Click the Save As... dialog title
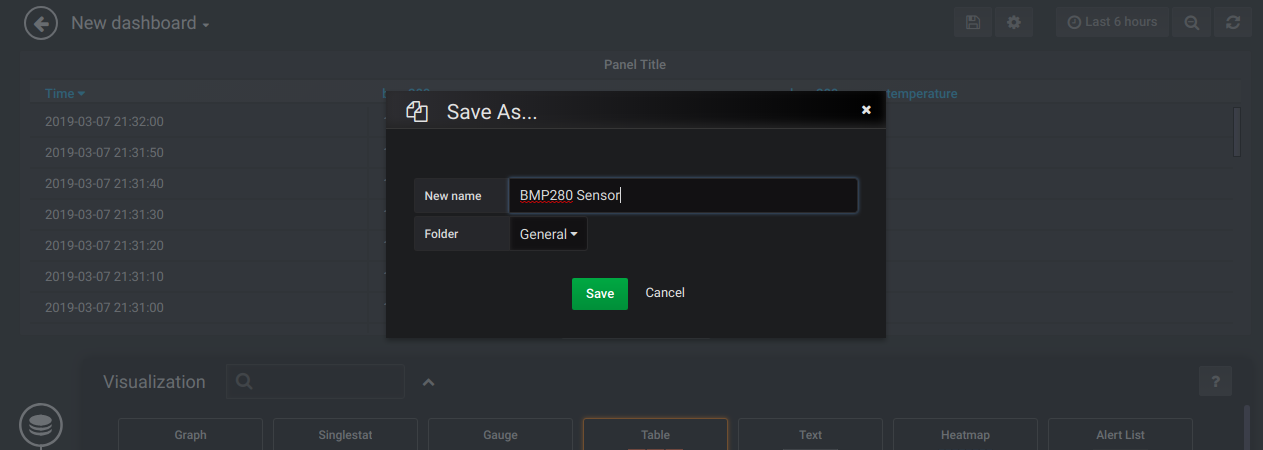 coord(491,112)
